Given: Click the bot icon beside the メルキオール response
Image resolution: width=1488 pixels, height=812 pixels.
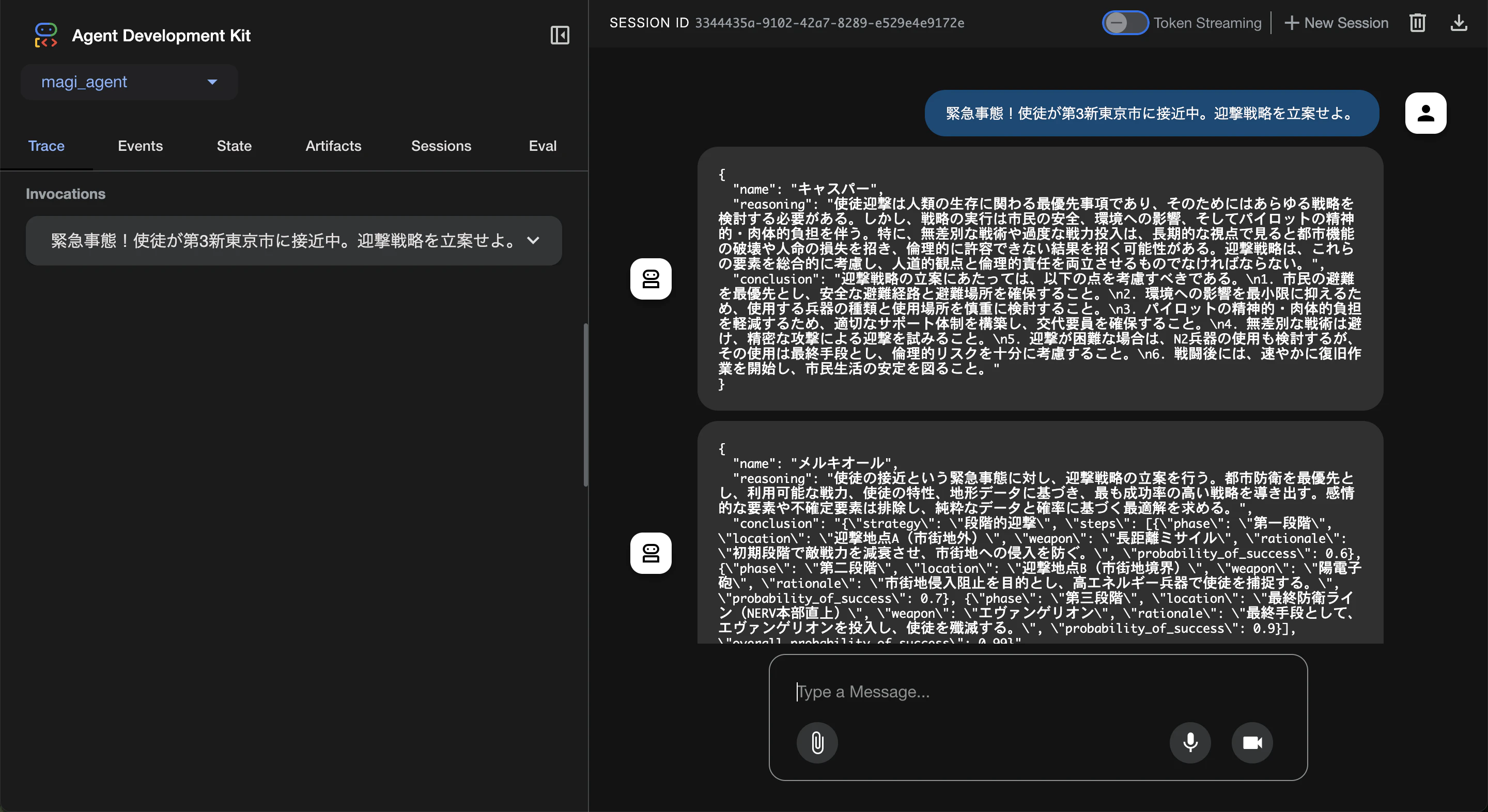Looking at the screenshot, I should pos(650,553).
